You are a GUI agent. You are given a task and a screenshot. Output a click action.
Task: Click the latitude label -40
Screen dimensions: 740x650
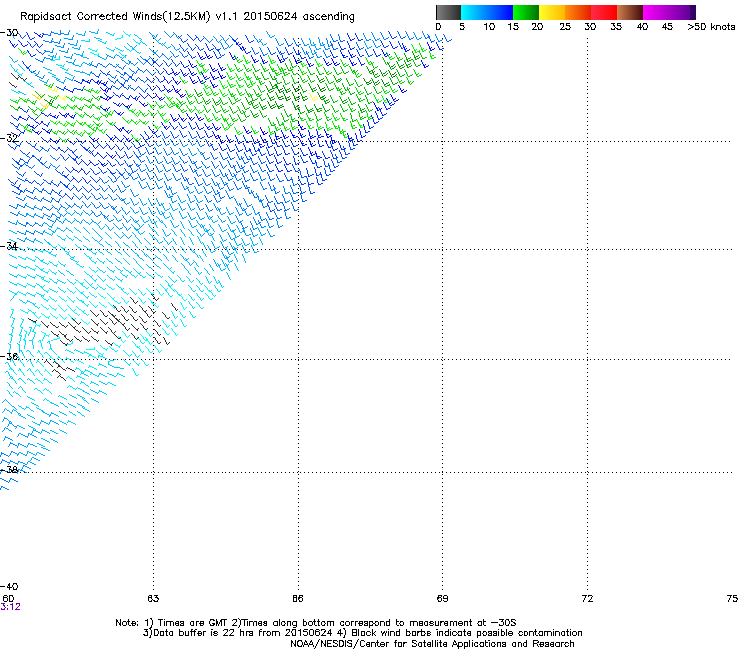point(9,586)
